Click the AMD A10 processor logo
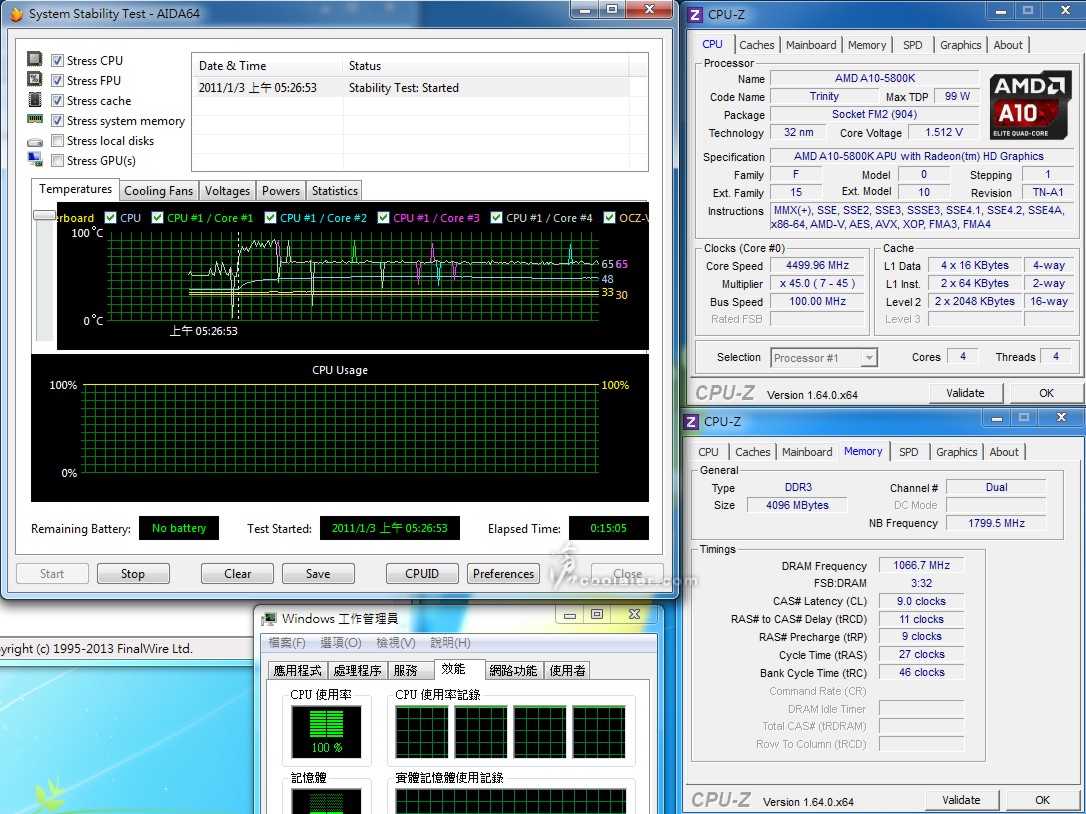 tap(1029, 106)
